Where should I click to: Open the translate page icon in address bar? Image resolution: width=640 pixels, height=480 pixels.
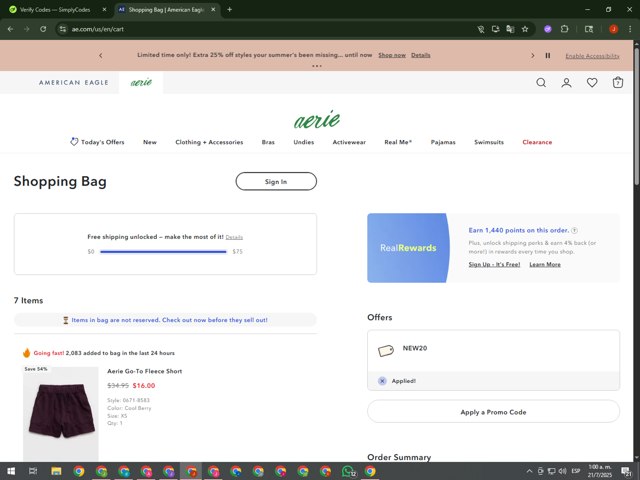click(510, 29)
